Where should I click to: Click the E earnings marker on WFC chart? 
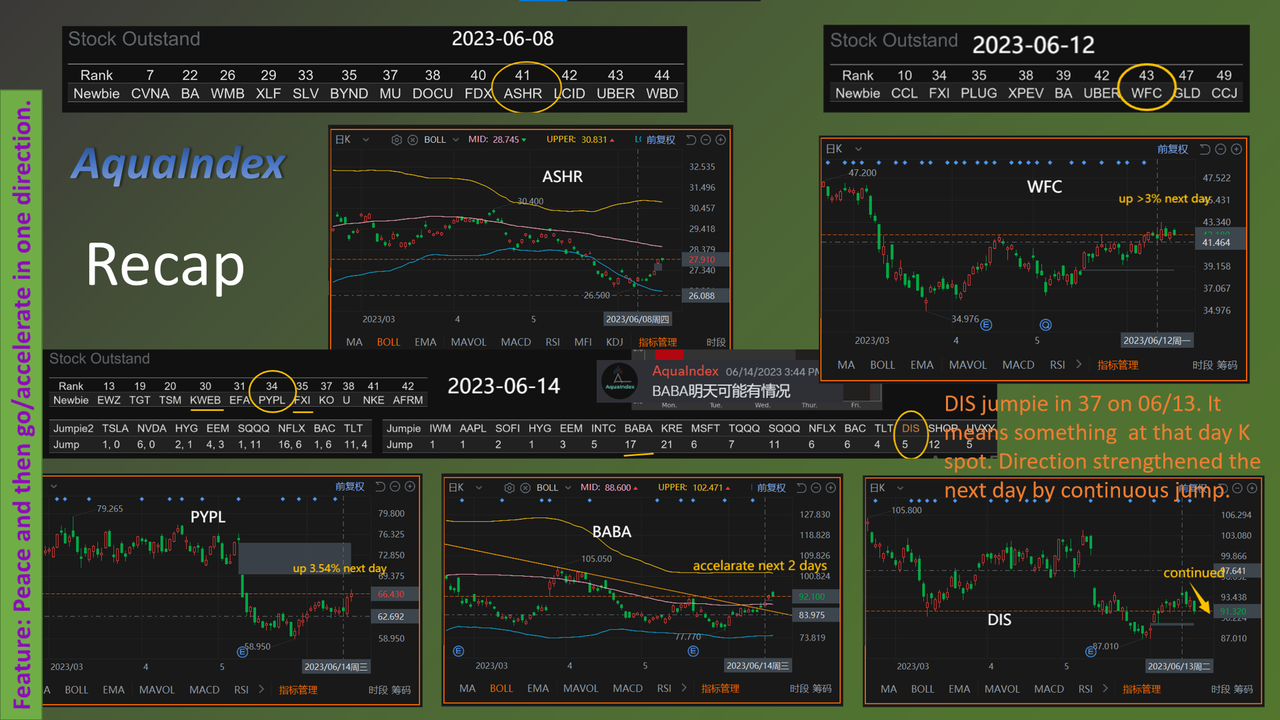point(985,325)
